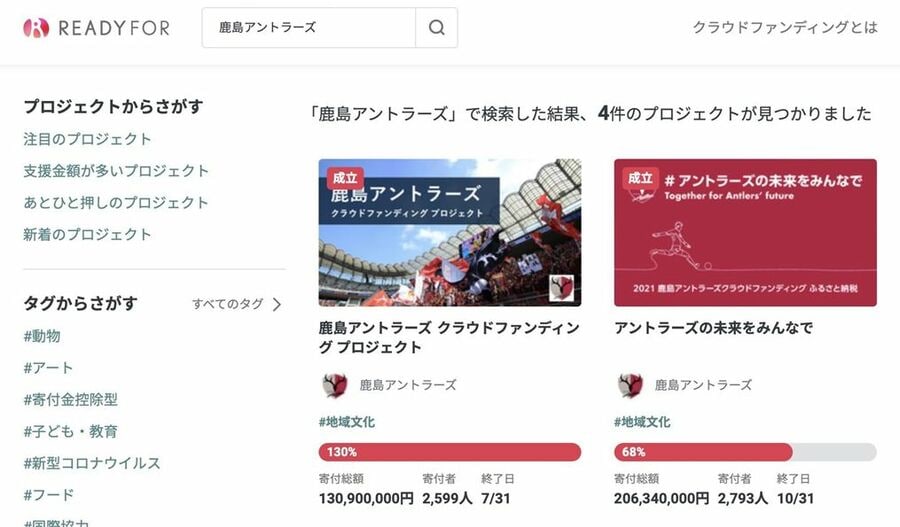The width and height of the screenshot is (900, 527).
Task: Click inside the 鹿島アントラーズ search field
Action: pos(309,28)
